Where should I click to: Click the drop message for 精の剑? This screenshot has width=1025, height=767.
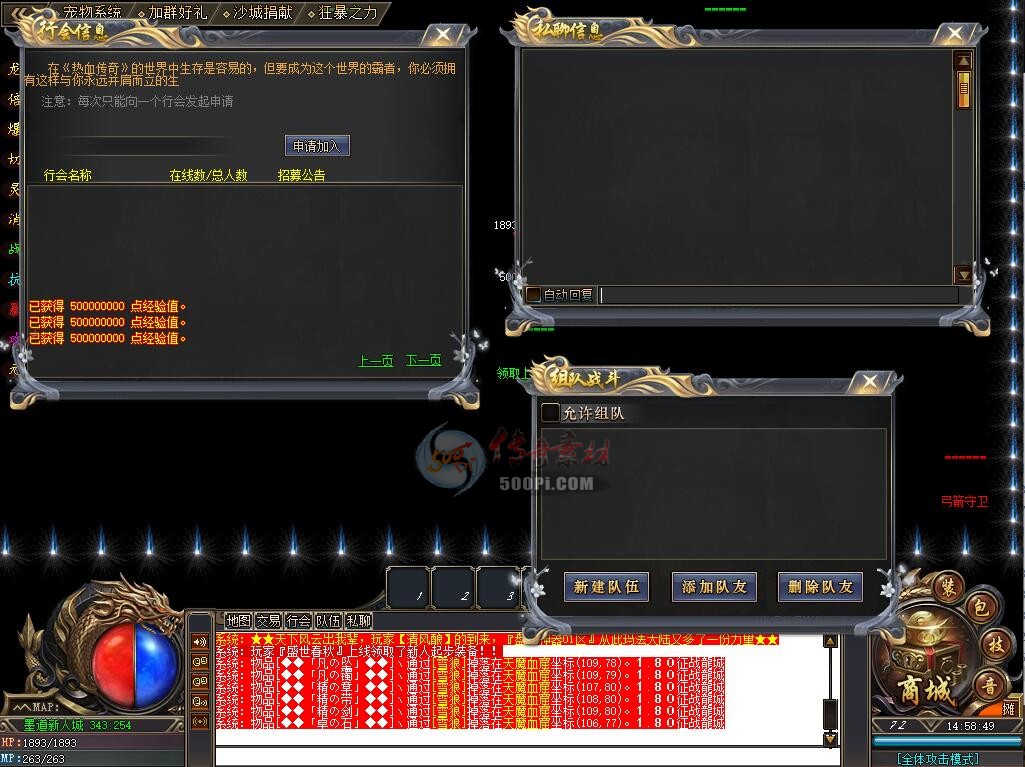click(x=471, y=711)
